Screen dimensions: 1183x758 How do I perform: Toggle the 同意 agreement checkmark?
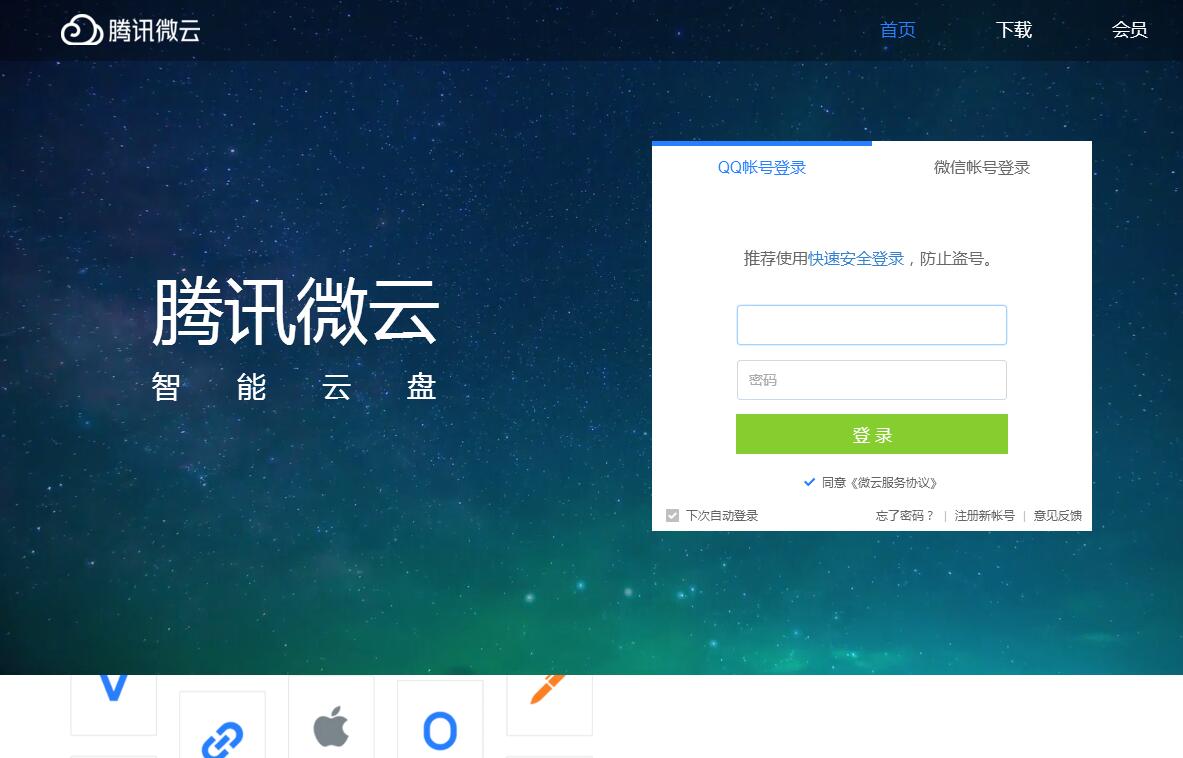click(x=810, y=482)
